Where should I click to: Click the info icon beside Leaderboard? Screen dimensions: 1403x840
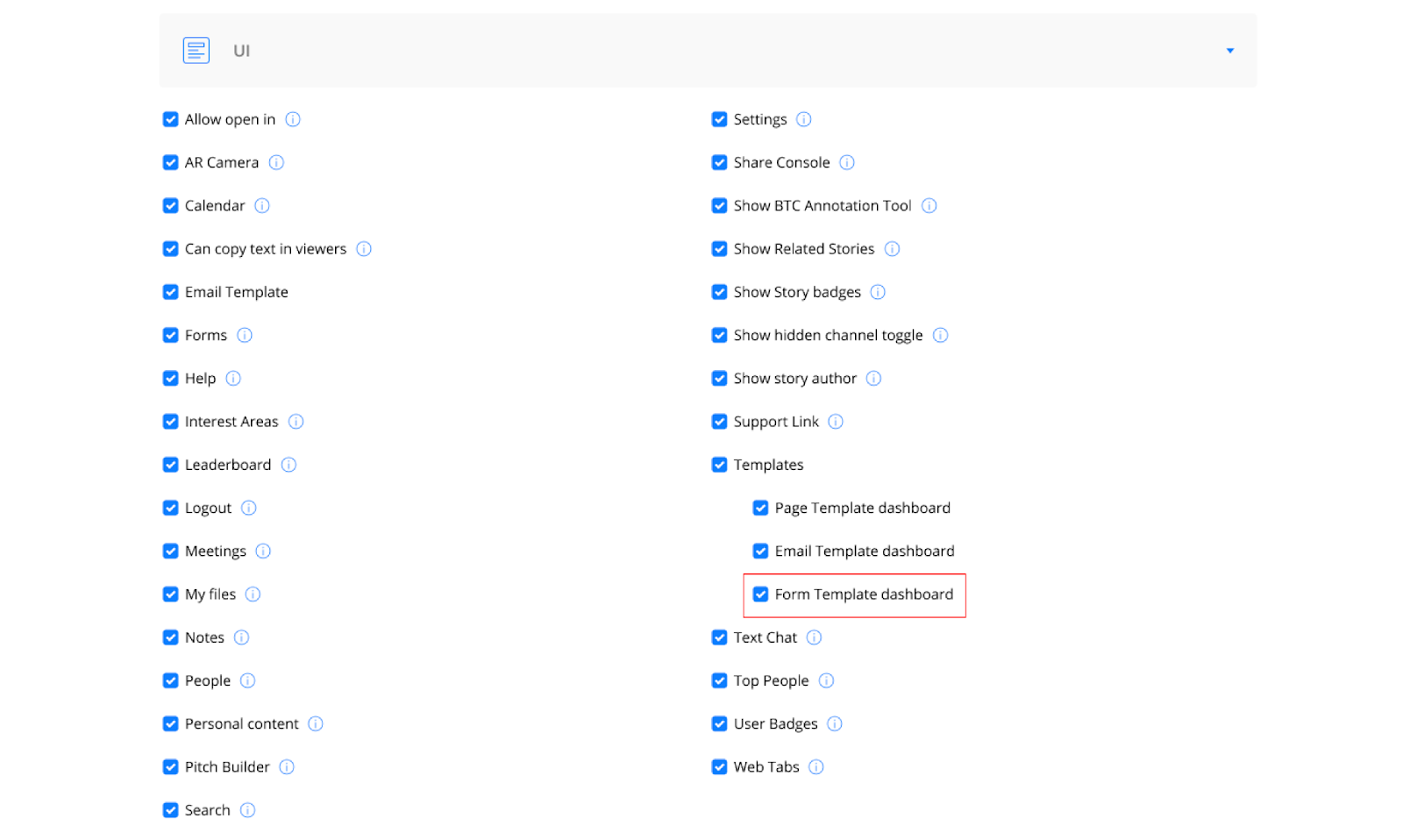pos(288,465)
